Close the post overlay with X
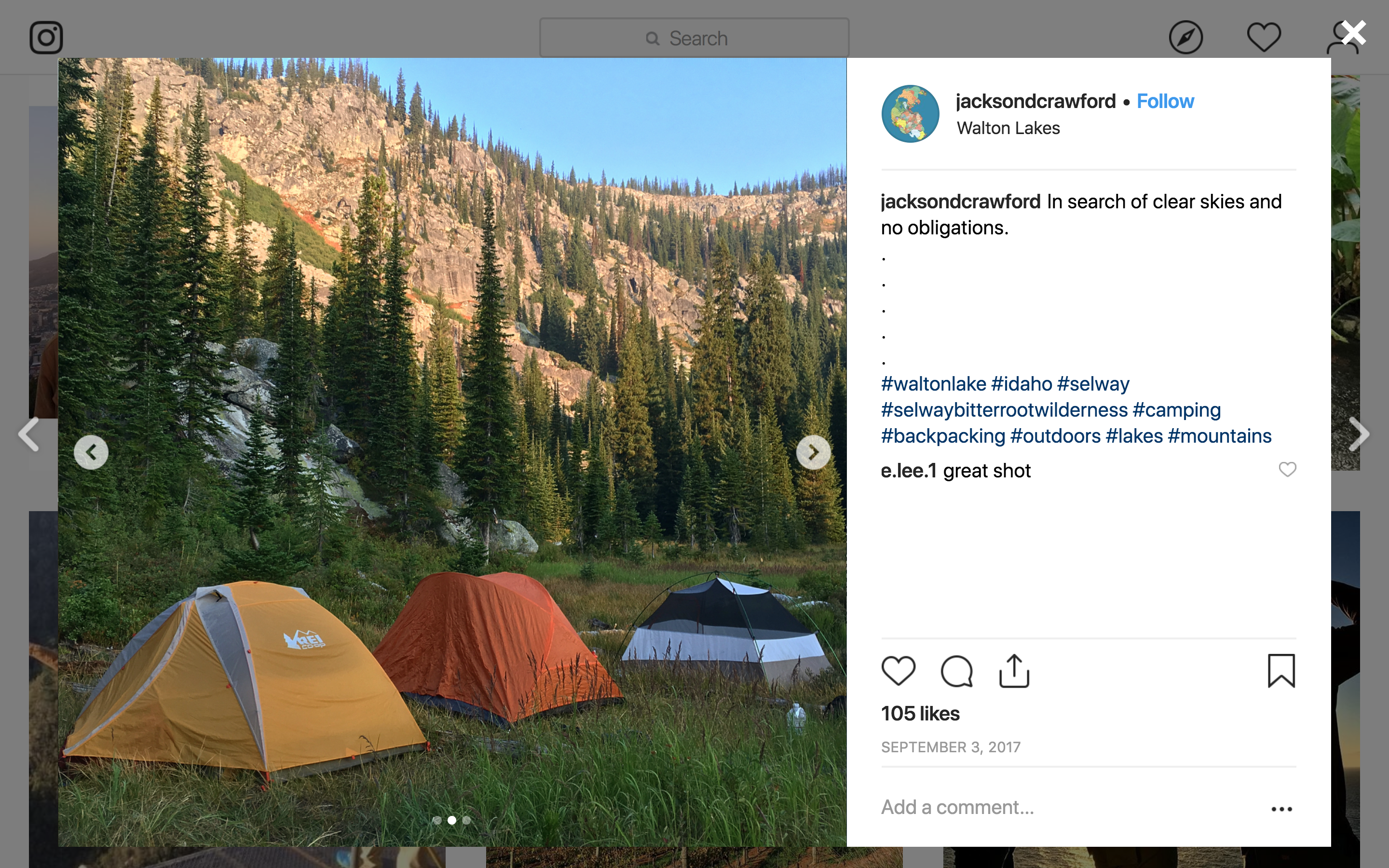Image resolution: width=1389 pixels, height=868 pixels. [1354, 33]
